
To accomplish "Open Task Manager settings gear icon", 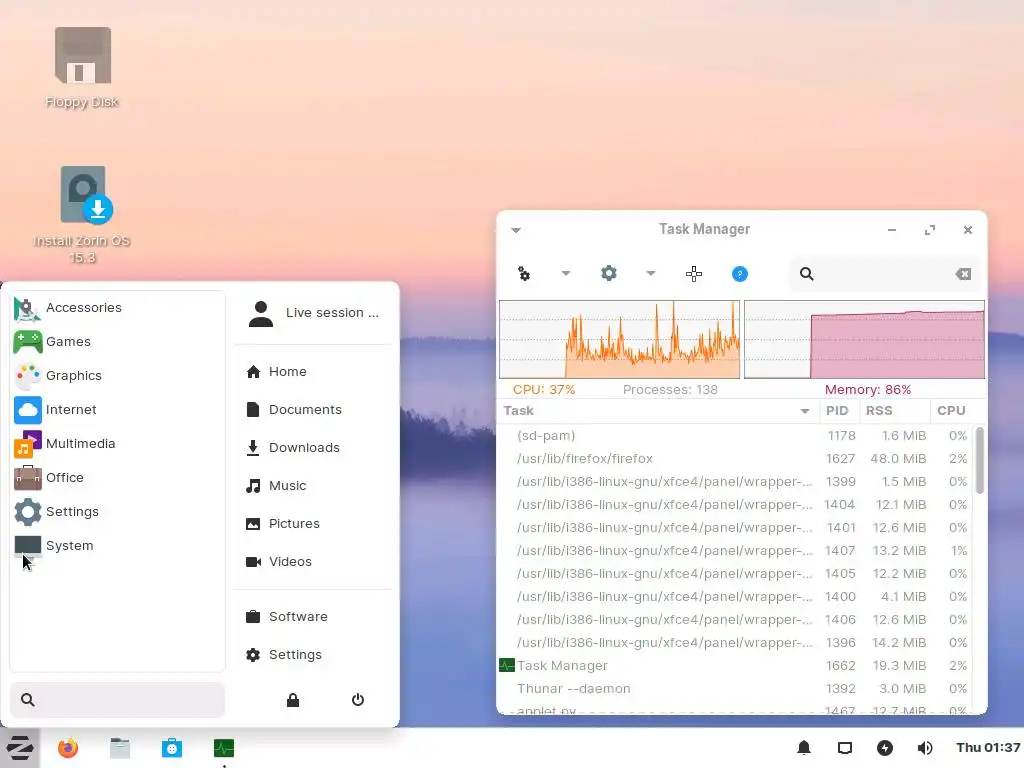I will tap(609, 274).
